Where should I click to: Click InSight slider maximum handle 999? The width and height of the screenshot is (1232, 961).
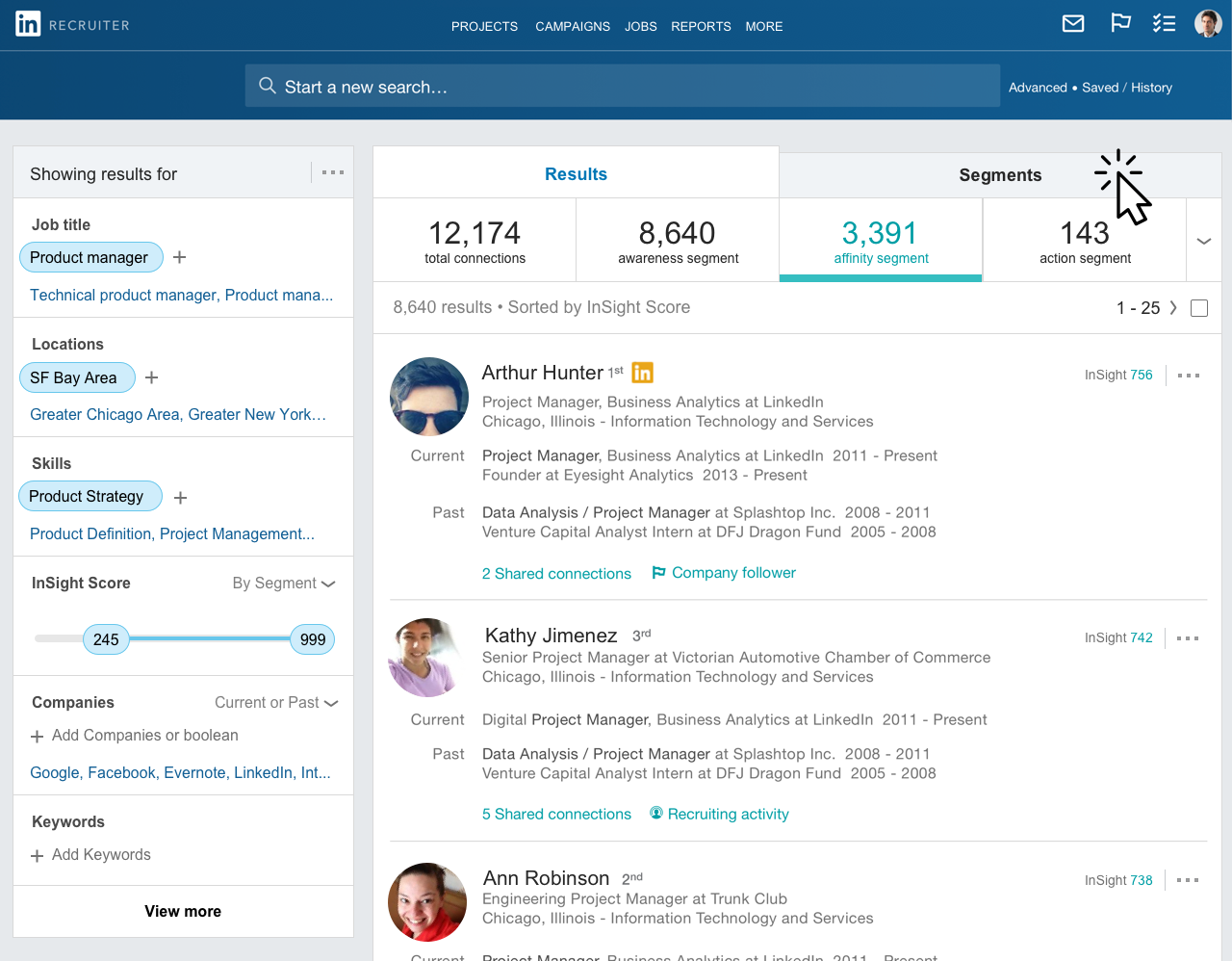click(x=313, y=639)
